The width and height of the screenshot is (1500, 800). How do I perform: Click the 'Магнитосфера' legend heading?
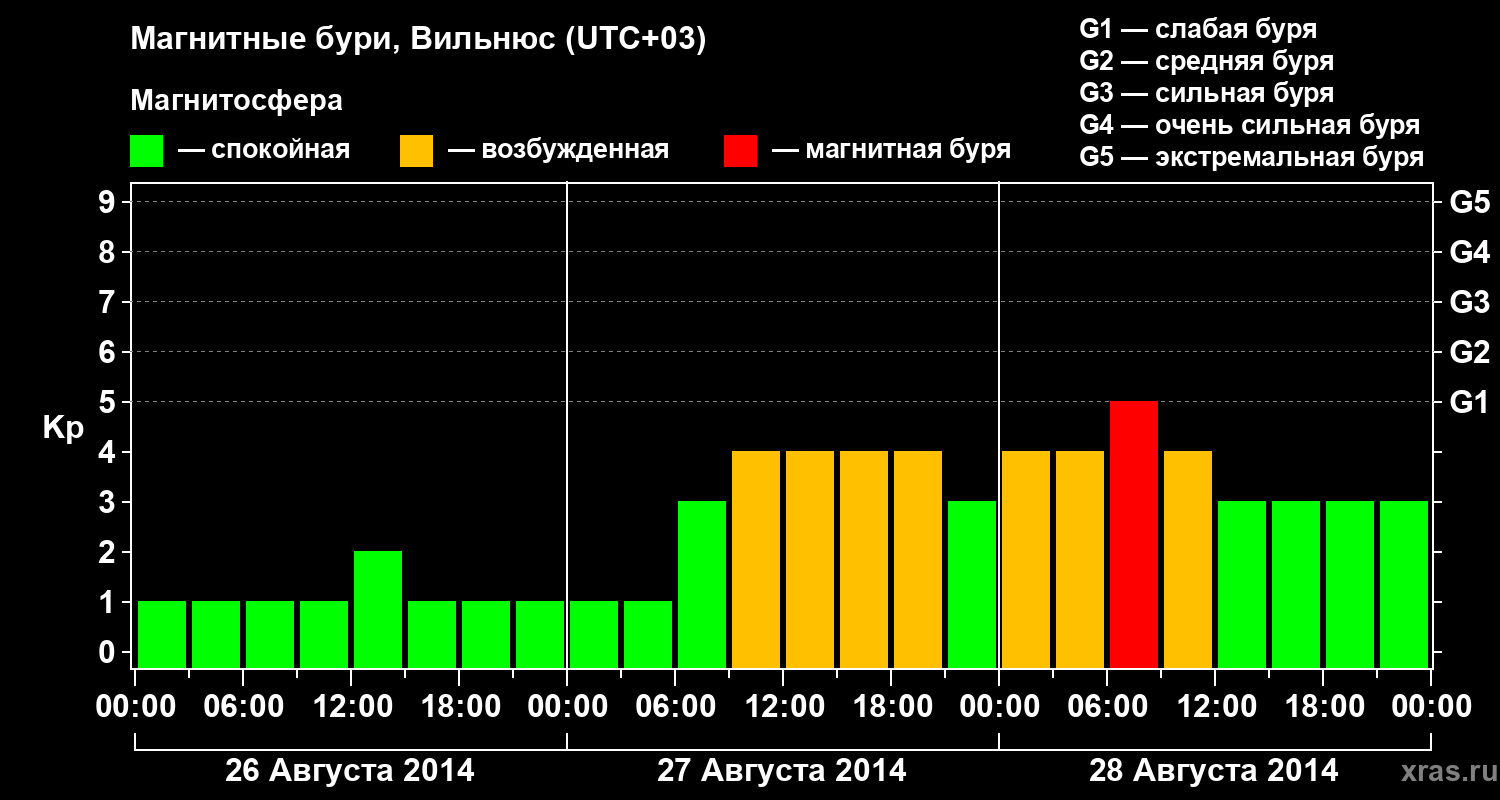click(x=236, y=101)
